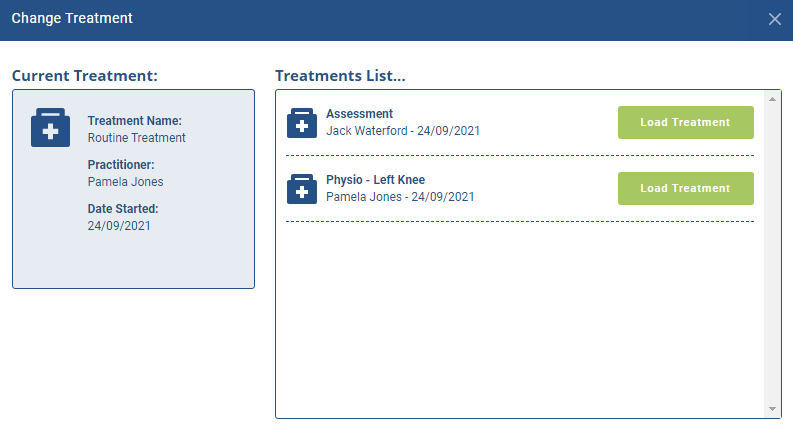The image size is (793, 435).
Task: Click the treatments list scroll down arrow
Action: click(772, 409)
